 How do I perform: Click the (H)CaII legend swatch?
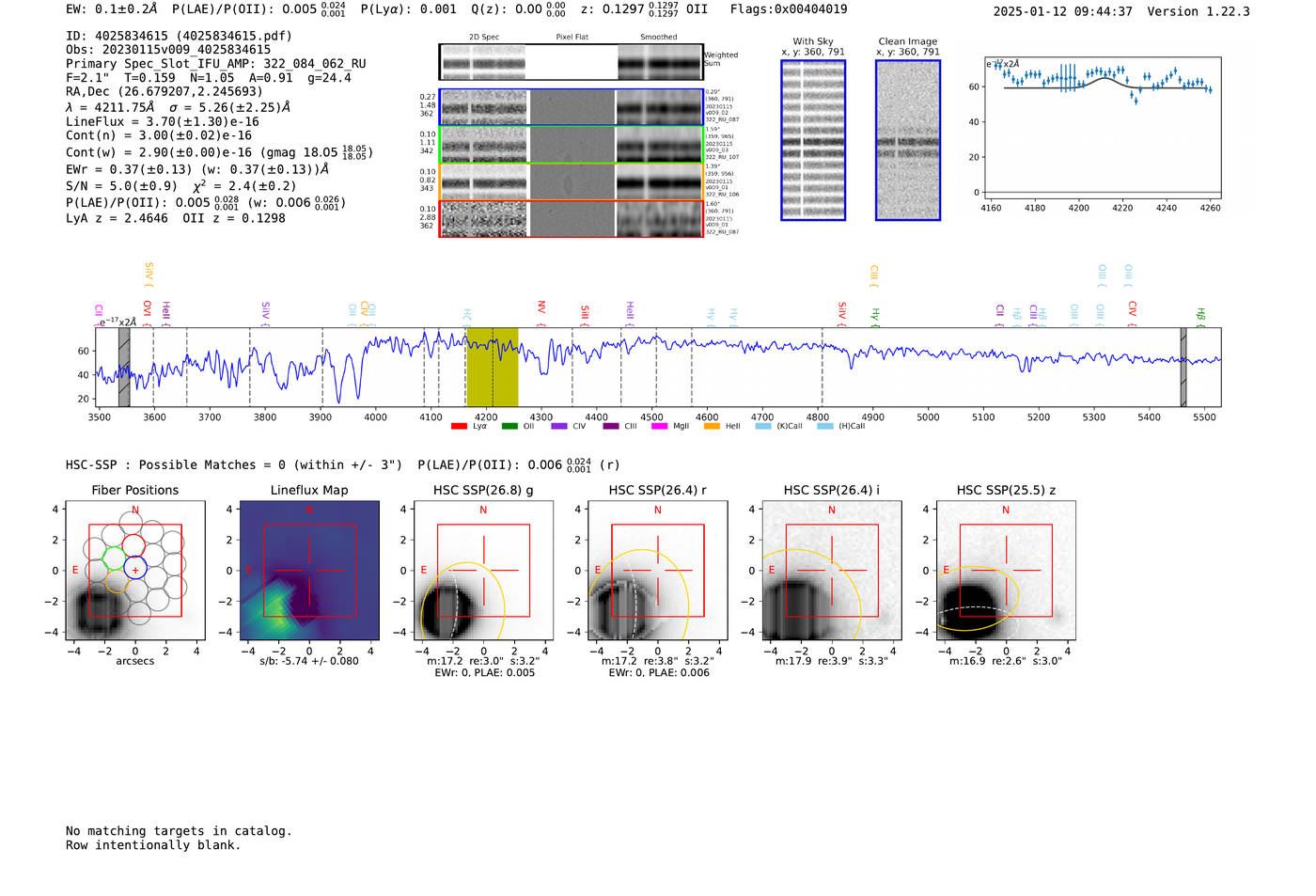(x=825, y=427)
